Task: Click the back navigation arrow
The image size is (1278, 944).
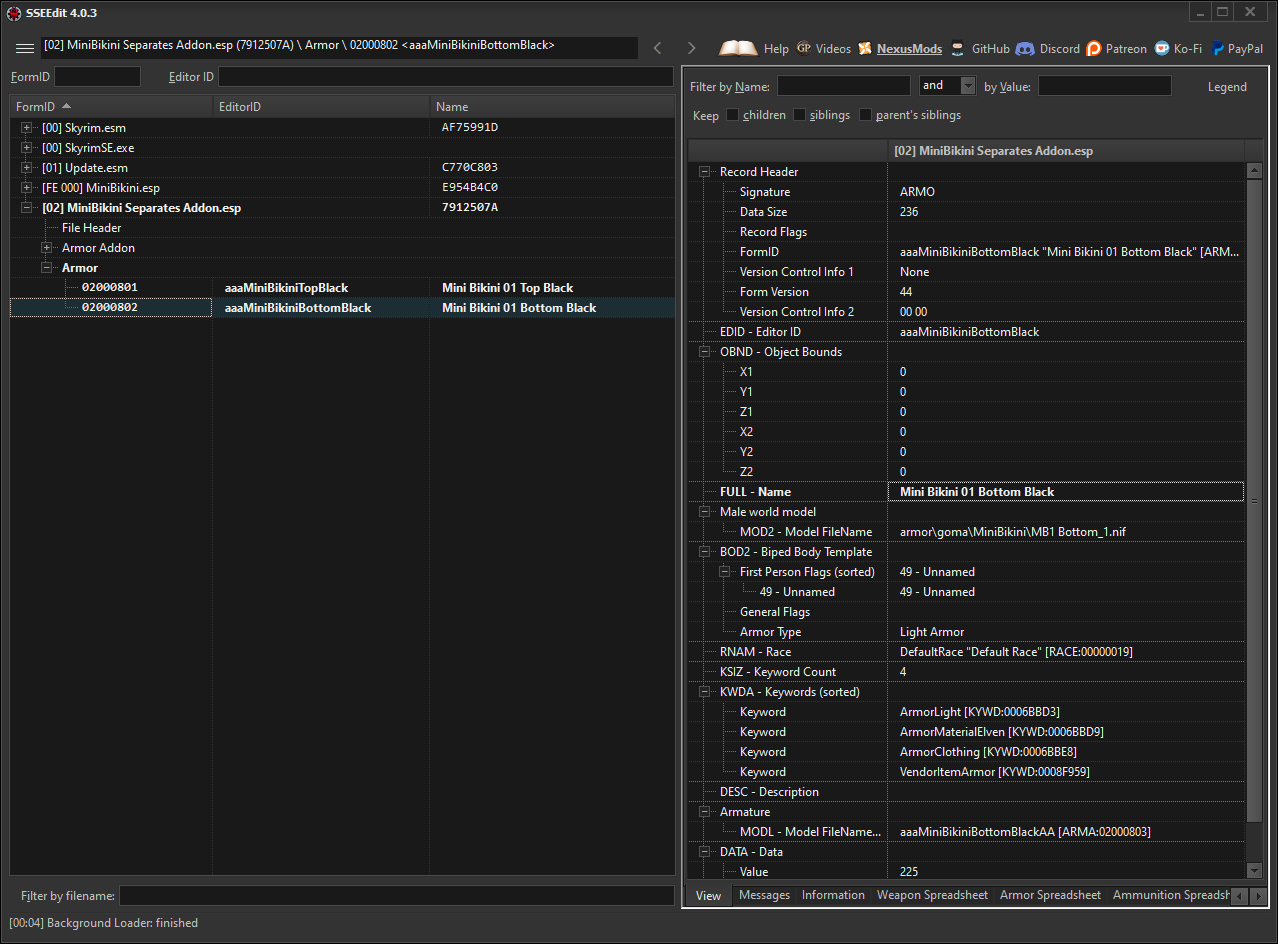Action: click(x=657, y=48)
